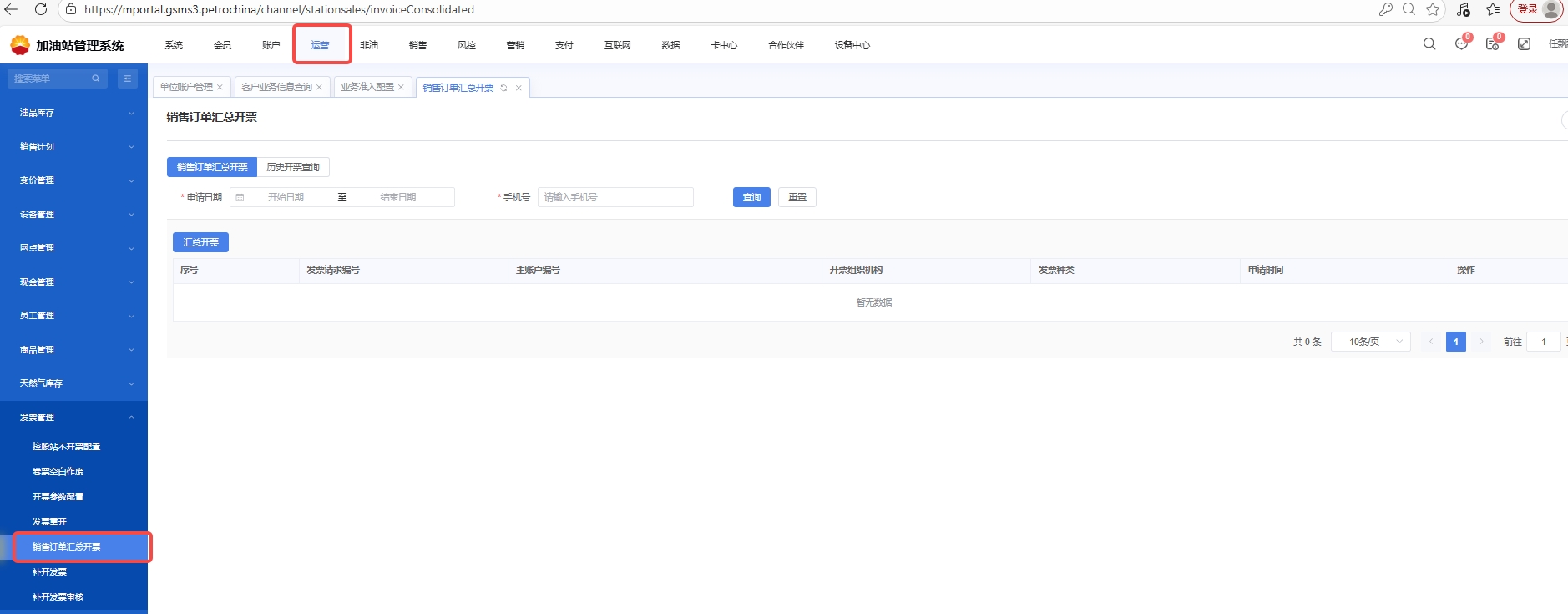Viewport: 1568px width, 614px height.
Task: Select the 销售订单汇总开票 toggle button
Action: click(212, 167)
